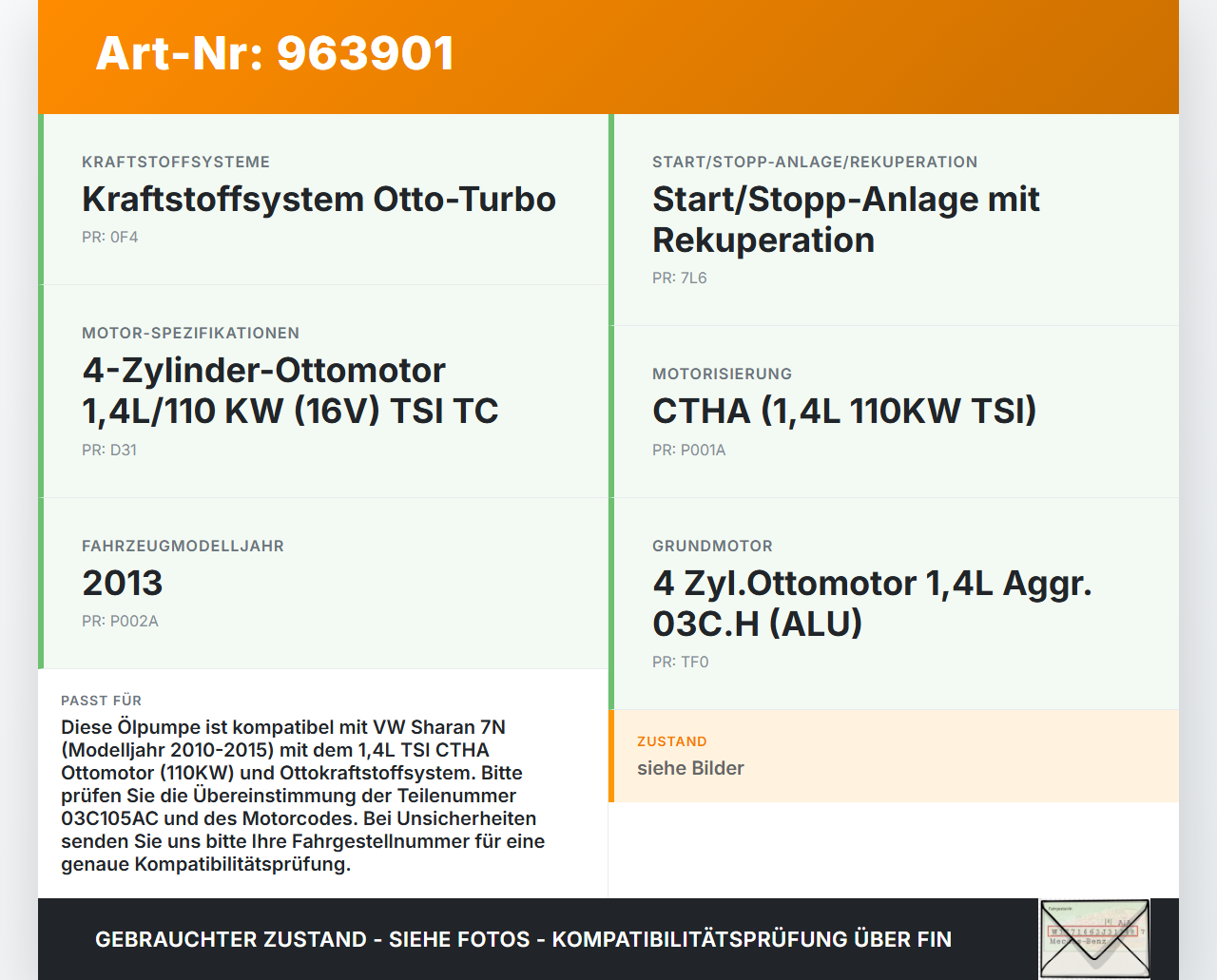
Task: Click the PR: 0F4 code
Action: [x=109, y=238]
